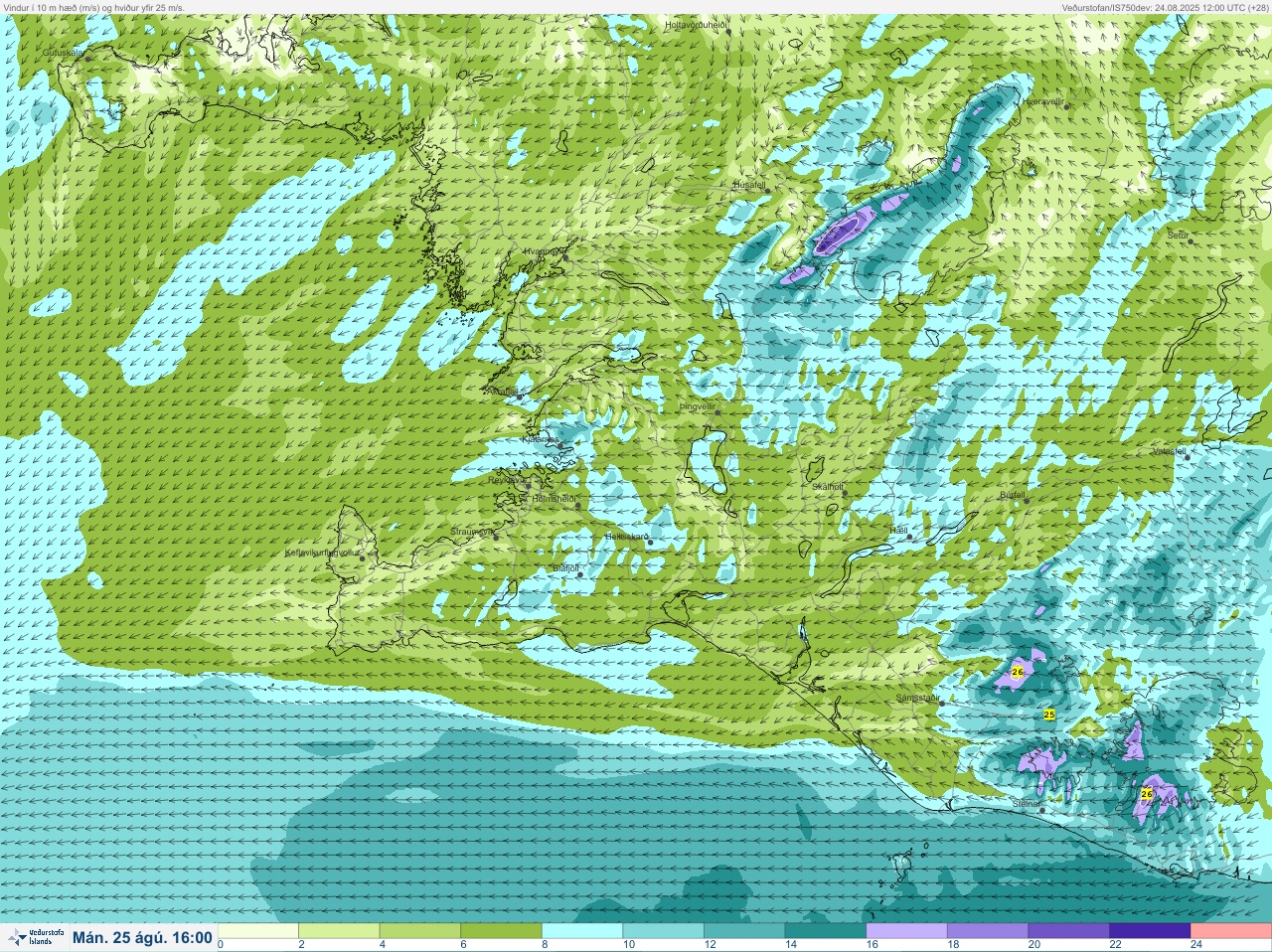Click the pink legend swatch above 24 m/s
The height and width of the screenshot is (952, 1272).
(1230, 931)
